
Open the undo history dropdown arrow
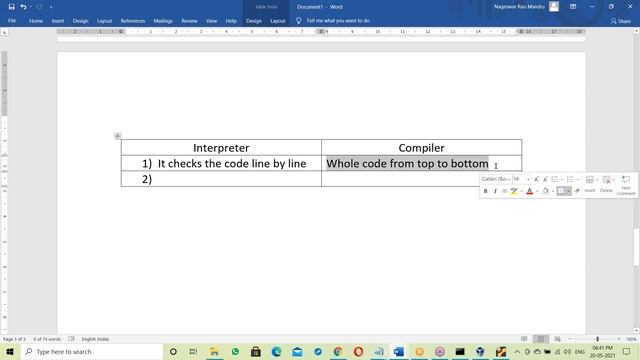30,7
